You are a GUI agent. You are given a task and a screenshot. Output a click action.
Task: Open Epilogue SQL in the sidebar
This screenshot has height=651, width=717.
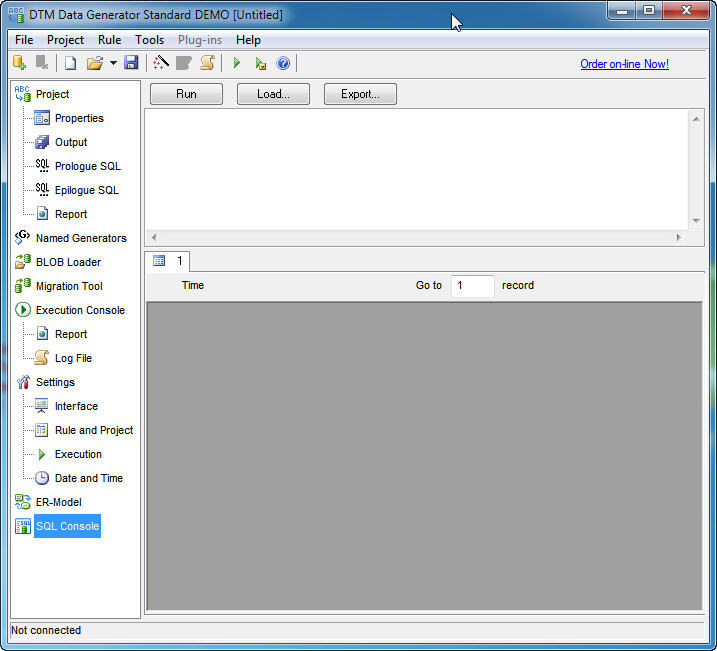click(87, 190)
